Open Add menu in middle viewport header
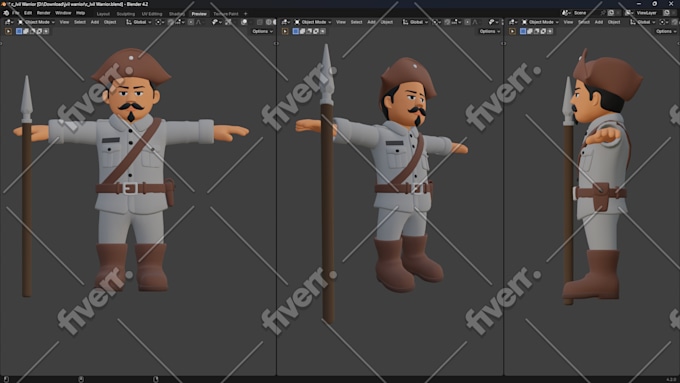Viewport: 680px width, 383px height. [371, 22]
